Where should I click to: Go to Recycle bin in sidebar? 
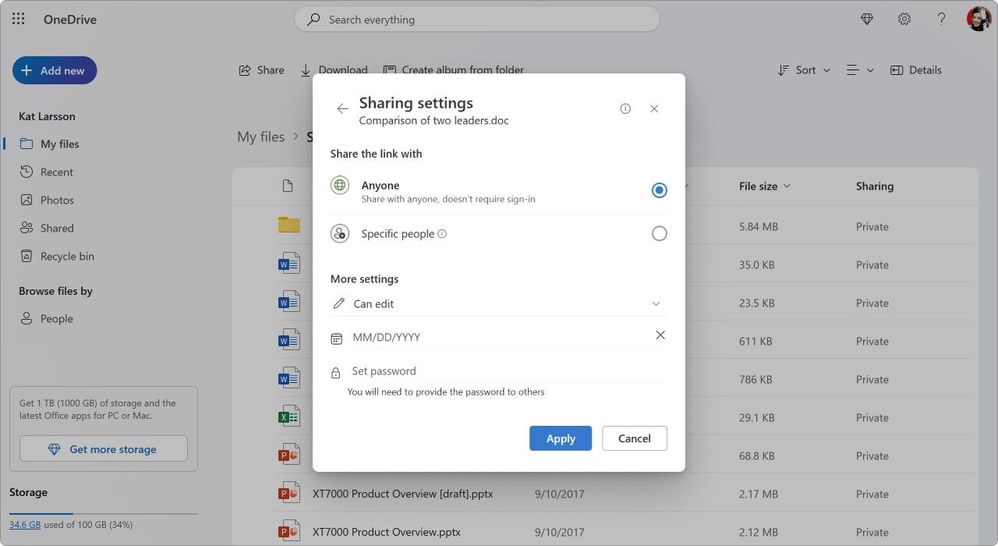[x=67, y=256]
